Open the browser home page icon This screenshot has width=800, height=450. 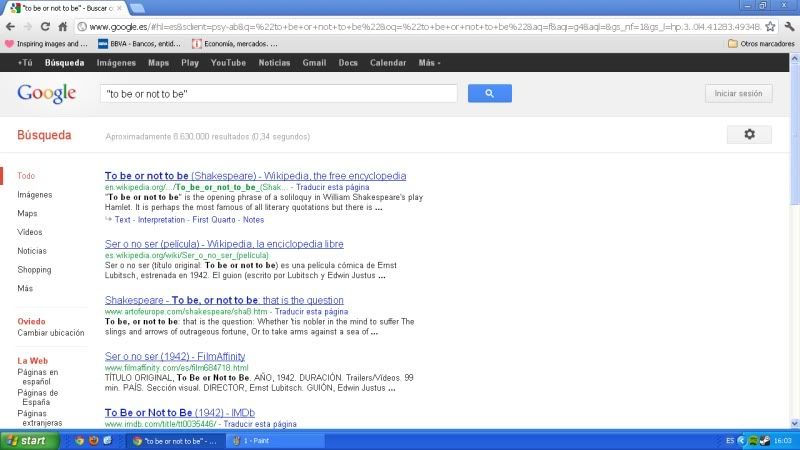click(x=62, y=27)
